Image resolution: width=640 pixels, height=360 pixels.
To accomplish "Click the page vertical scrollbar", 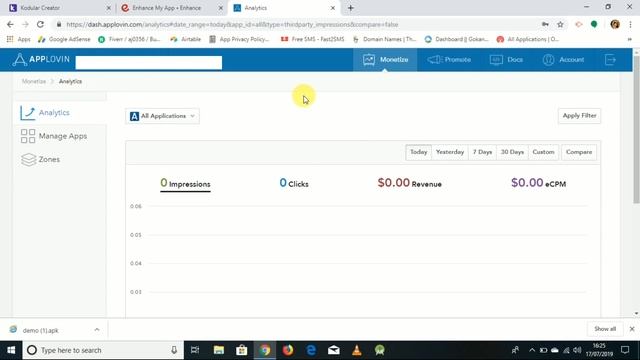I will [636, 129].
